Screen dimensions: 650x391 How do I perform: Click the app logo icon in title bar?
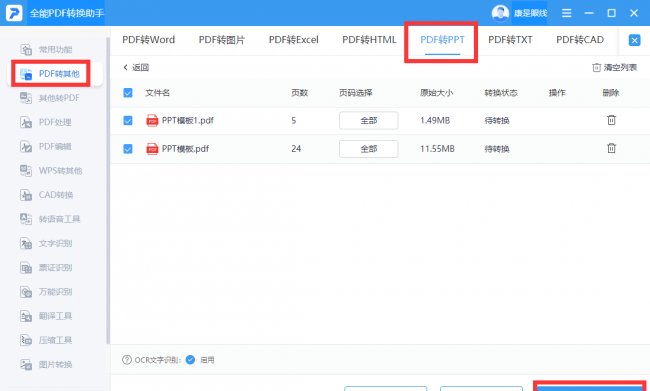click(14, 13)
